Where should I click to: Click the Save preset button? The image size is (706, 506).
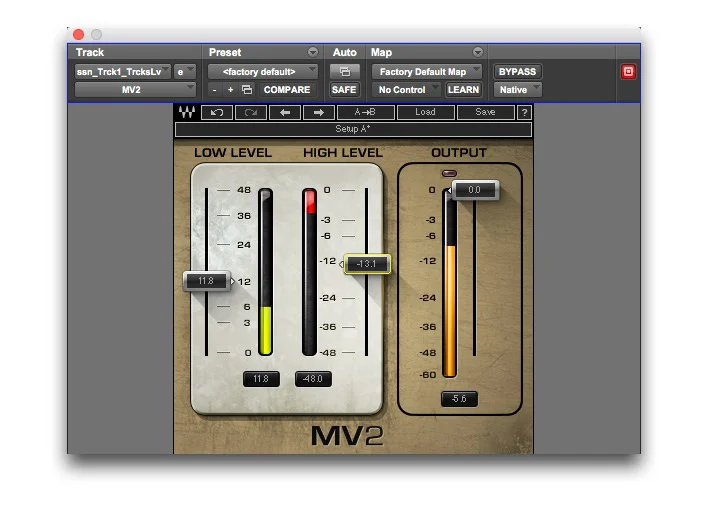(x=485, y=112)
